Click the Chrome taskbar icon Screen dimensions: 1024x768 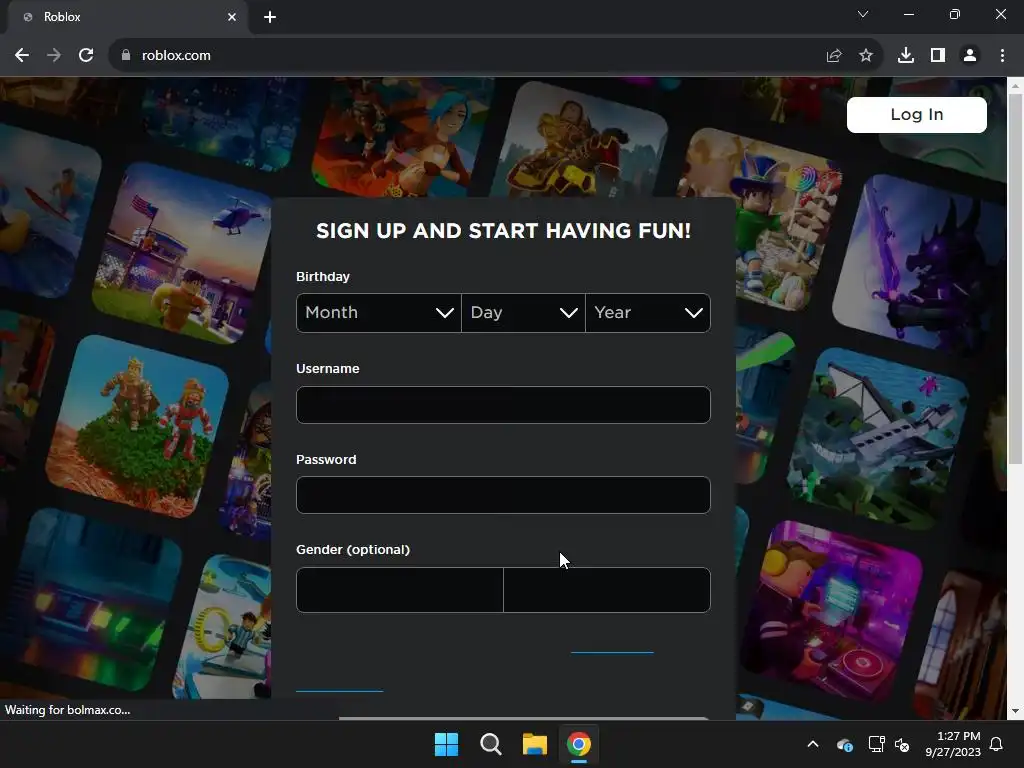[579, 744]
